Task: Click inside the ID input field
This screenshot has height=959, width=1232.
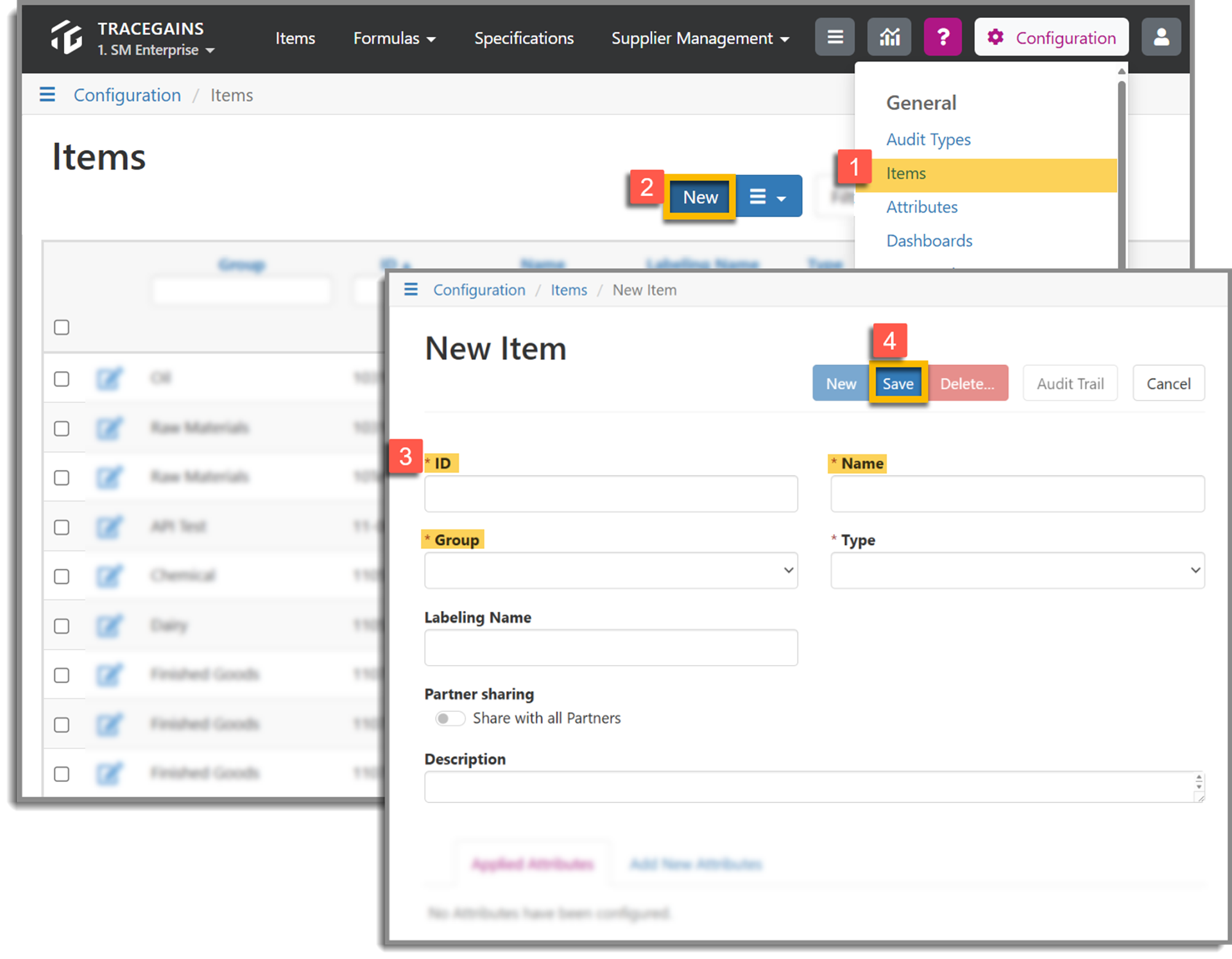Action: point(610,494)
